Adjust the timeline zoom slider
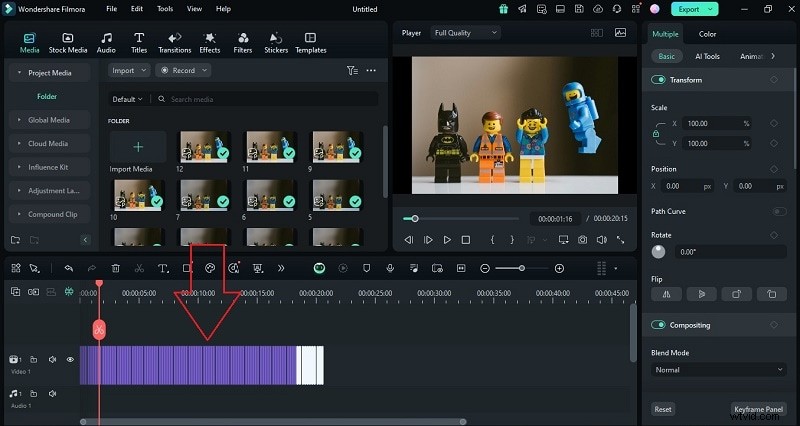This screenshot has width=800, height=426. point(521,268)
